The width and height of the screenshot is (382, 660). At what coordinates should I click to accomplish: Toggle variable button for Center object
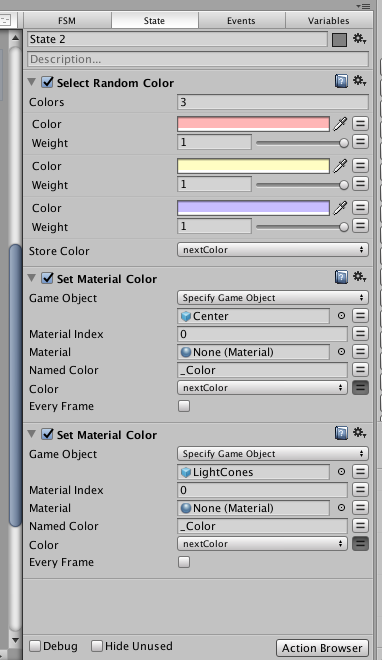360,316
